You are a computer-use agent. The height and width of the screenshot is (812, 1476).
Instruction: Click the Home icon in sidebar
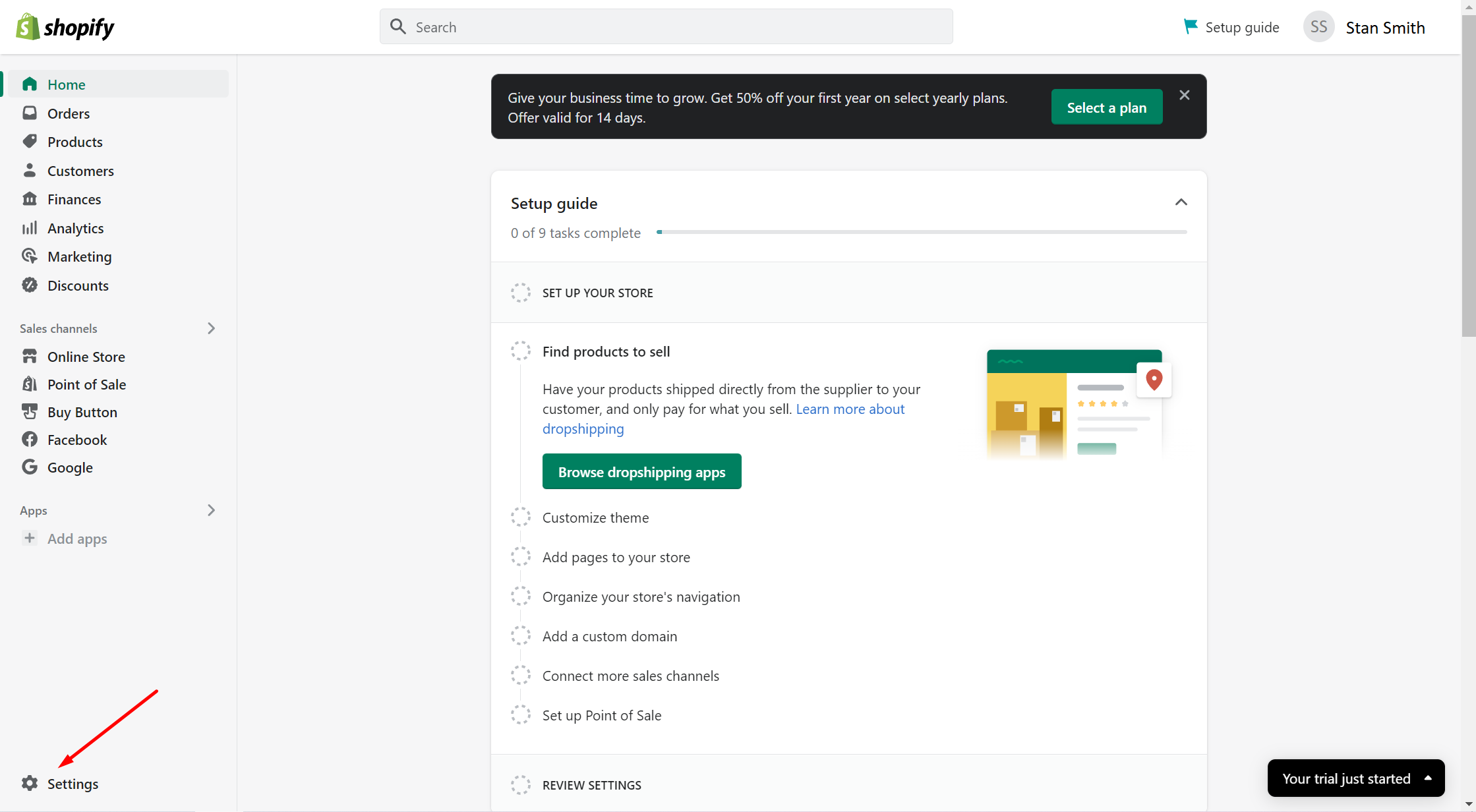30,84
